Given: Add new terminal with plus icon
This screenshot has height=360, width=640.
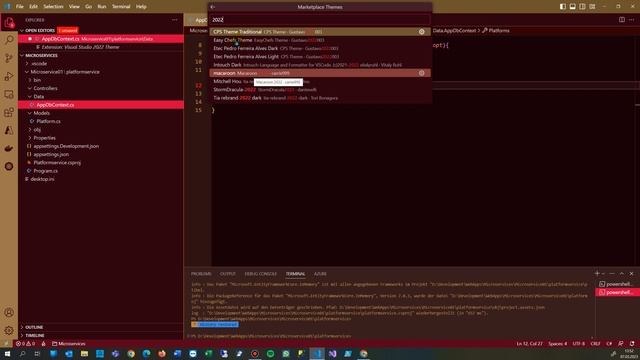Looking at the screenshot, I should 597,273.
